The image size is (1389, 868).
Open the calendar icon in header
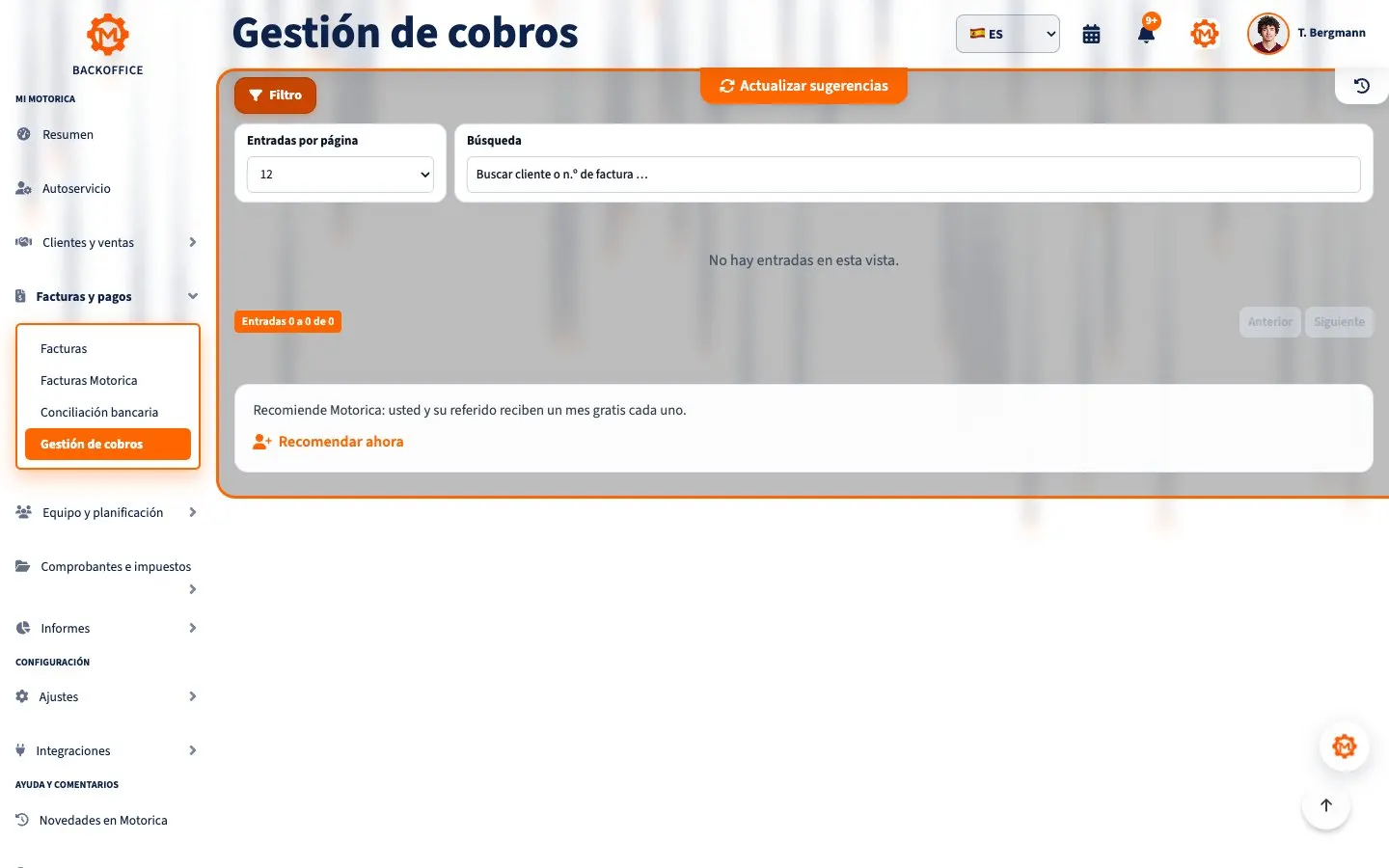[x=1091, y=34]
